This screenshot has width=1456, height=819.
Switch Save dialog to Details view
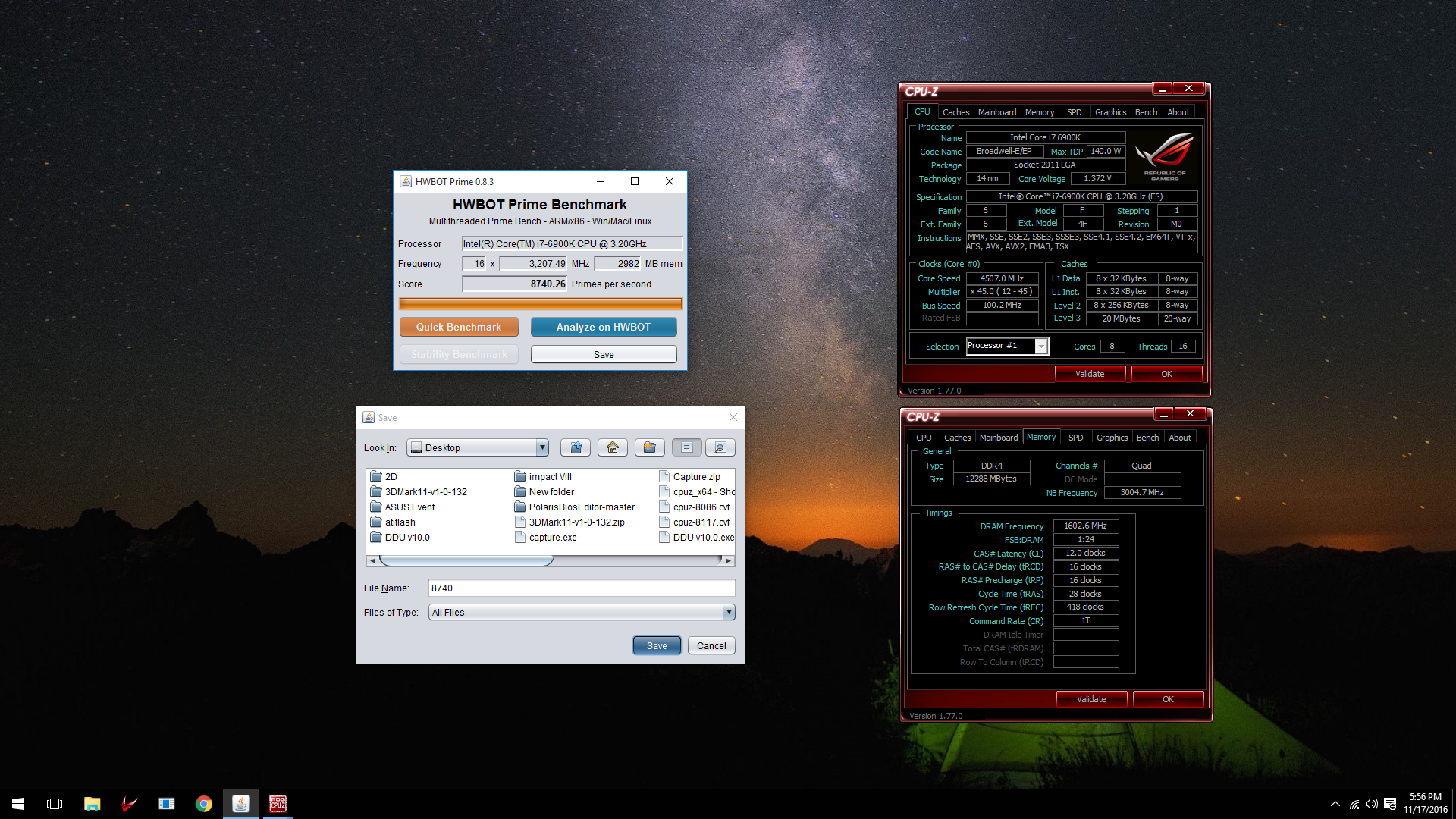click(x=720, y=447)
